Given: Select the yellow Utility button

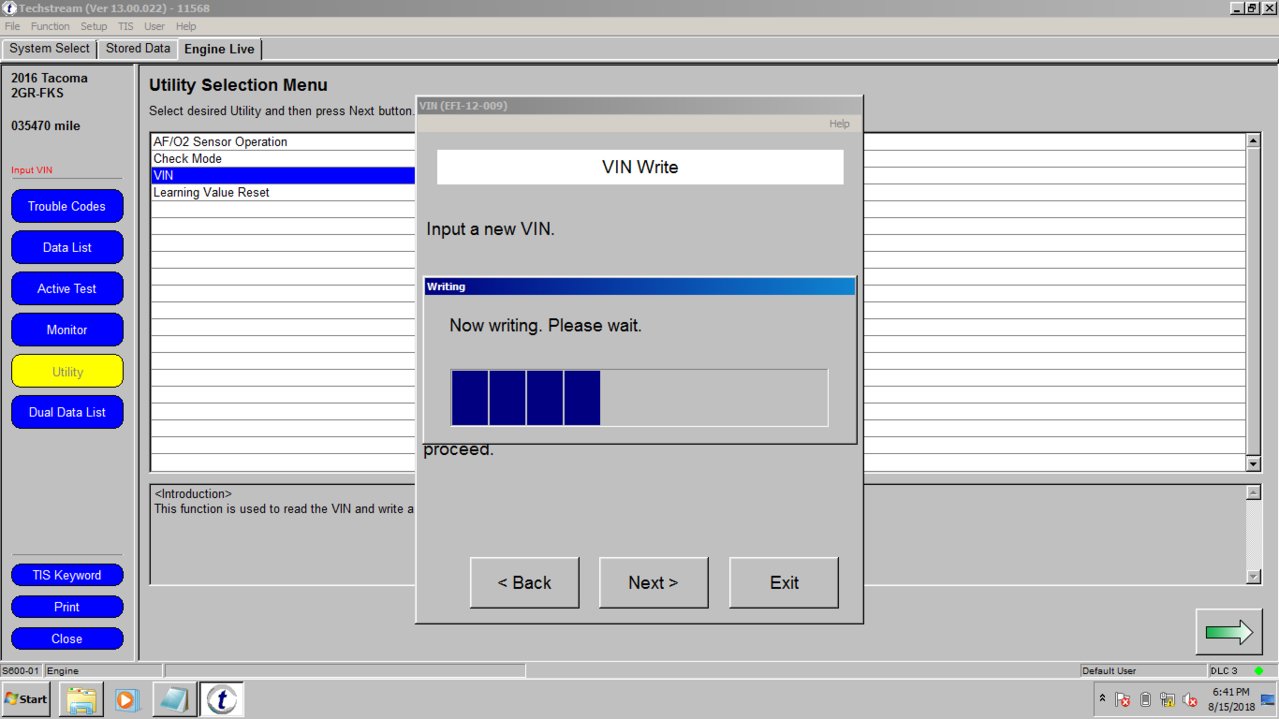Looking at the screenshot, I should (67, 371).
